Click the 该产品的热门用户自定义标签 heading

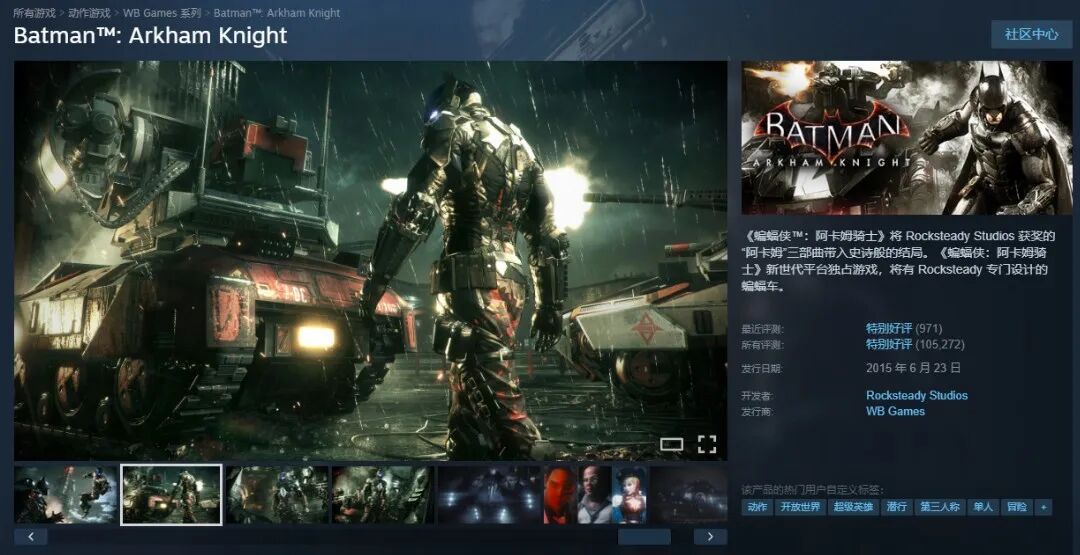[813, 490]
